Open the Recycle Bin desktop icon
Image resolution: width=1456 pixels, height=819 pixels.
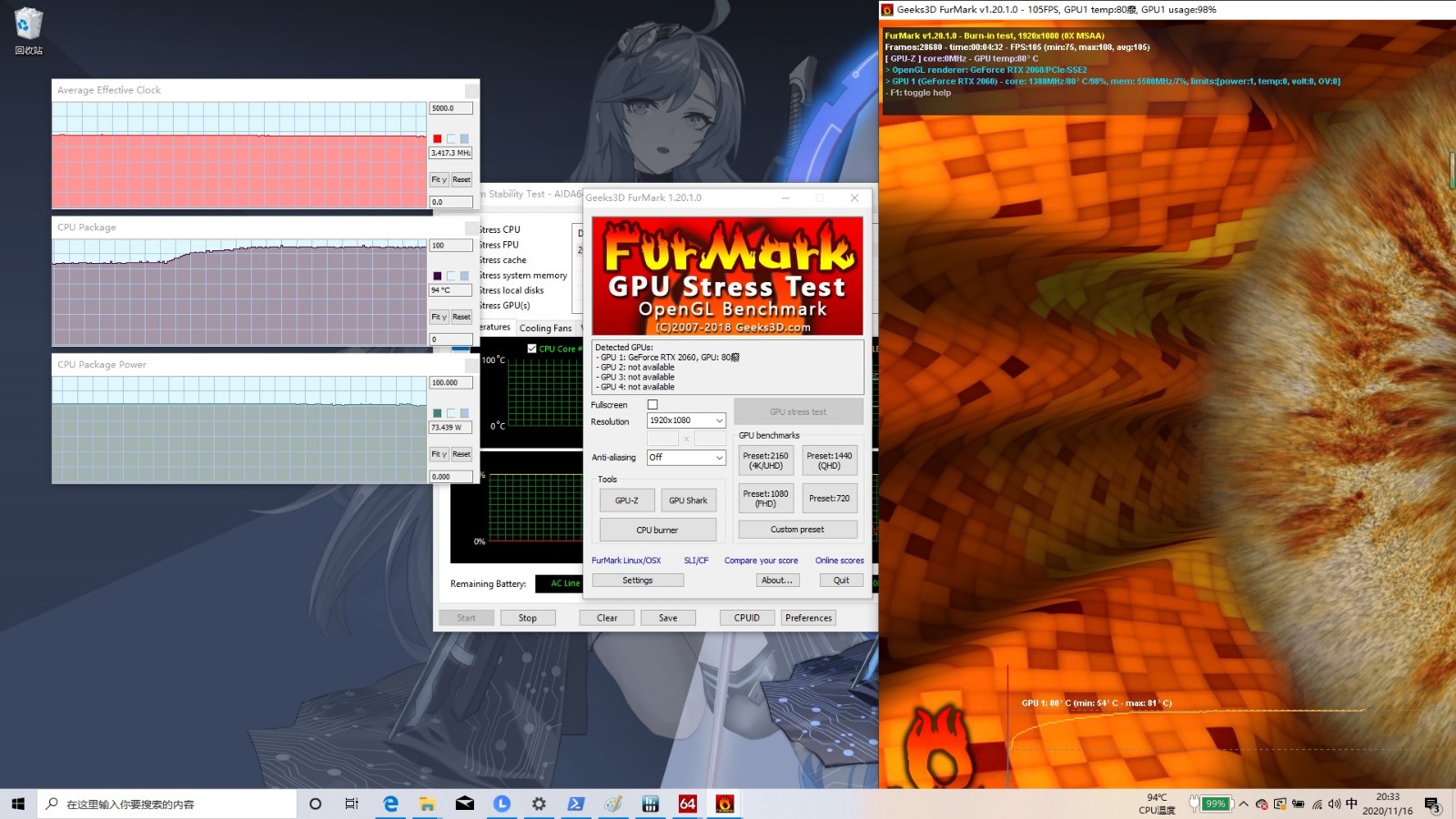(28, 30)
